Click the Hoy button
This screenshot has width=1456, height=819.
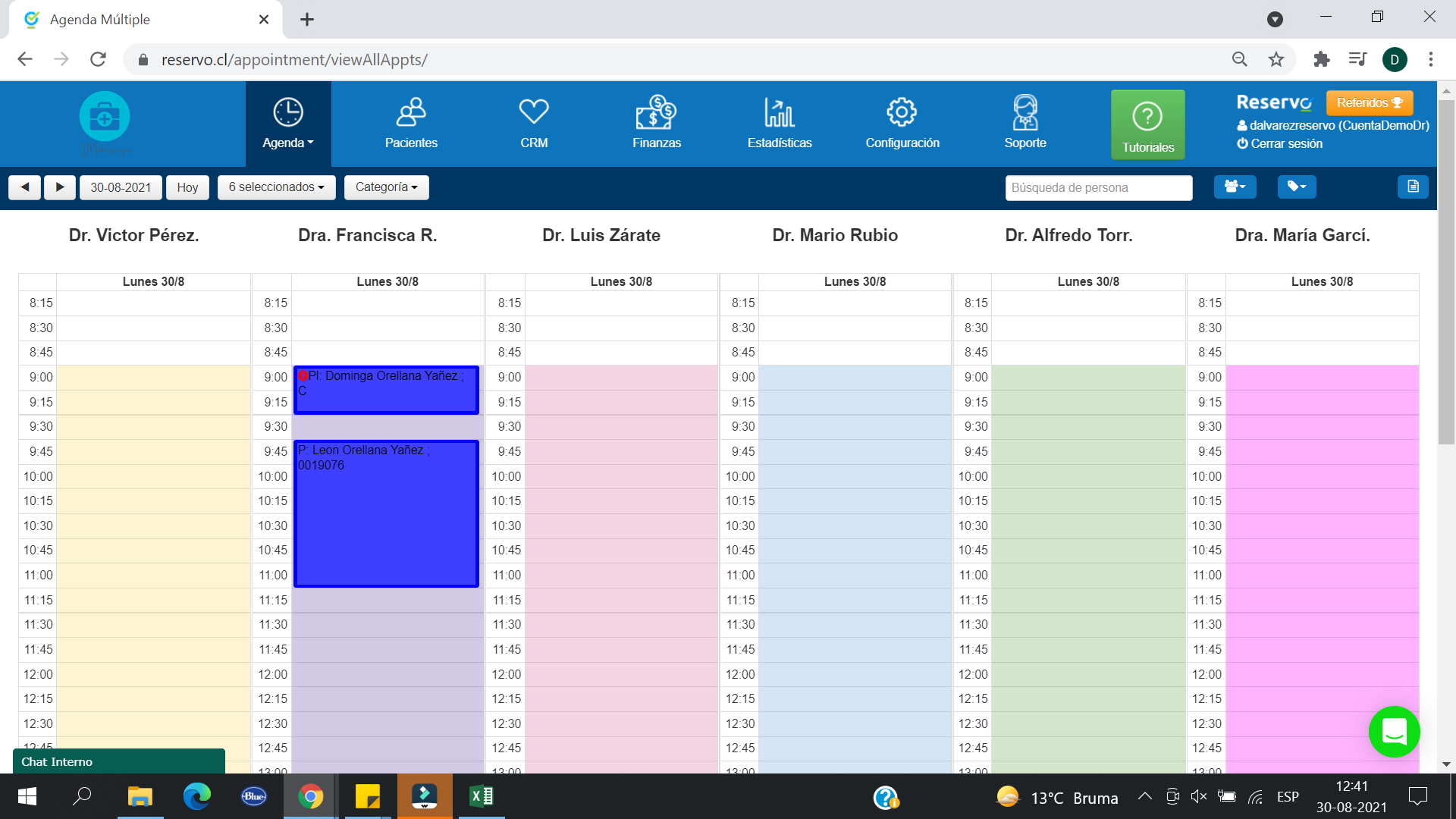(x=187, y=187)
